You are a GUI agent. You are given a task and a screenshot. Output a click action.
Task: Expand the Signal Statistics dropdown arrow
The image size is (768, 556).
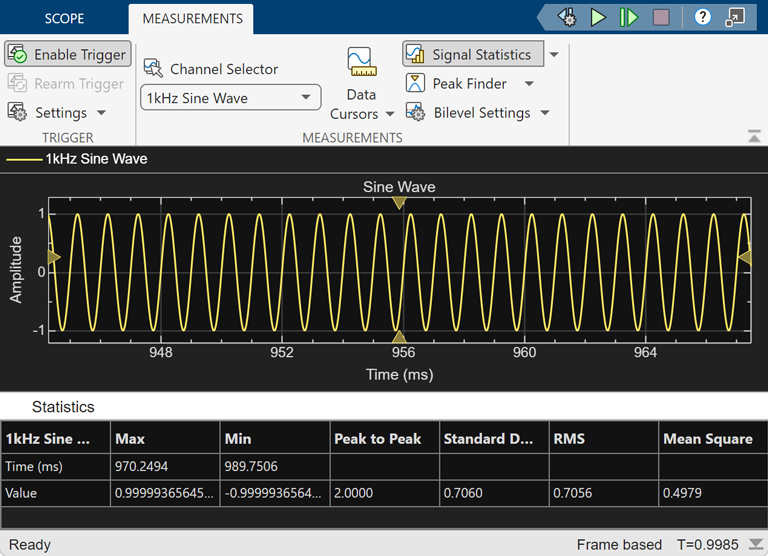point(553,55)
